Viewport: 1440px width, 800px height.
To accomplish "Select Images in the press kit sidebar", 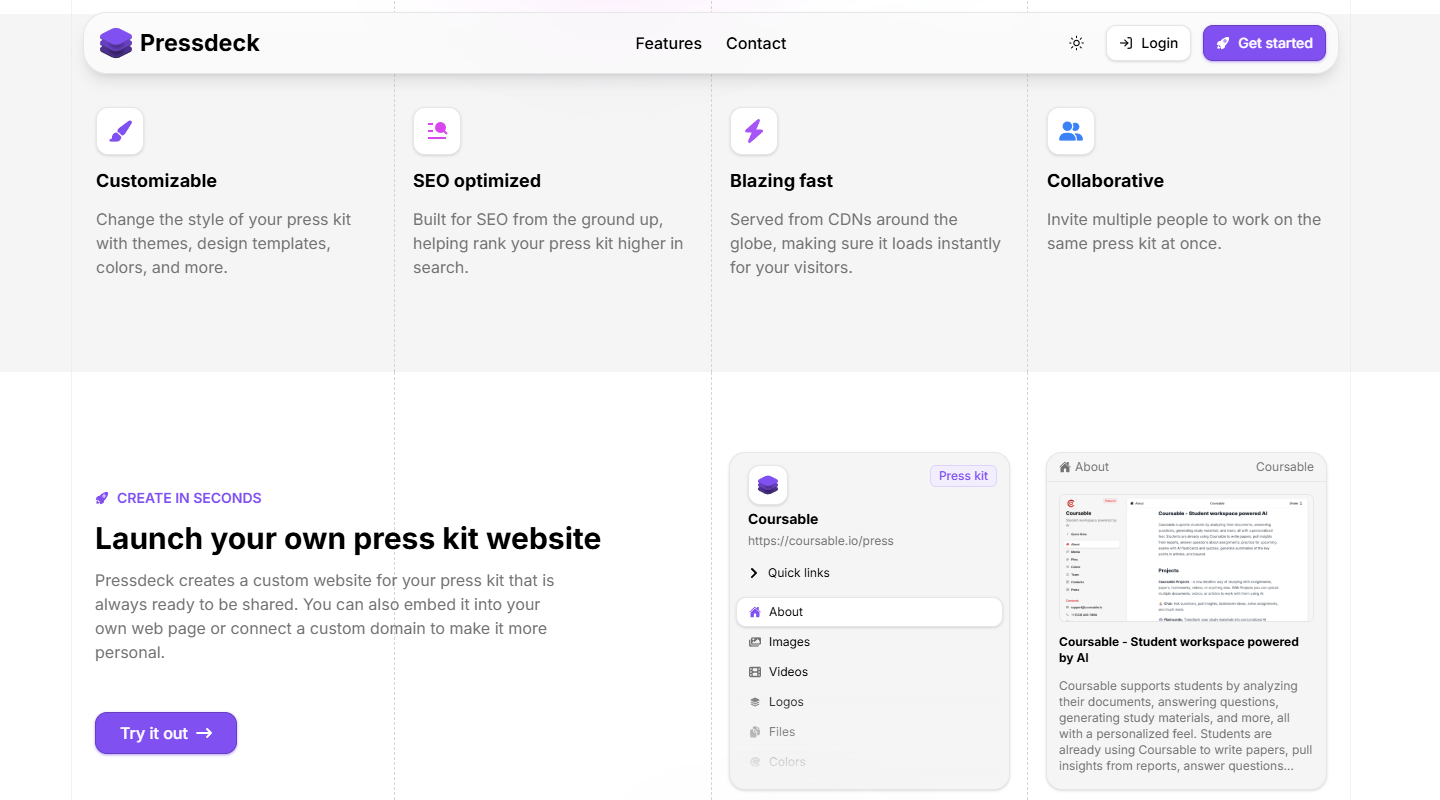I will click(788, 642).
